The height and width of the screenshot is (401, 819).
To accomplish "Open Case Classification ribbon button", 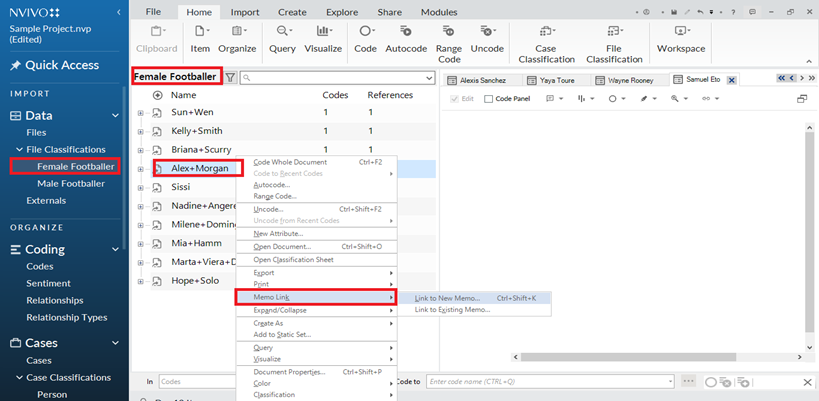I will pos(546,44).
